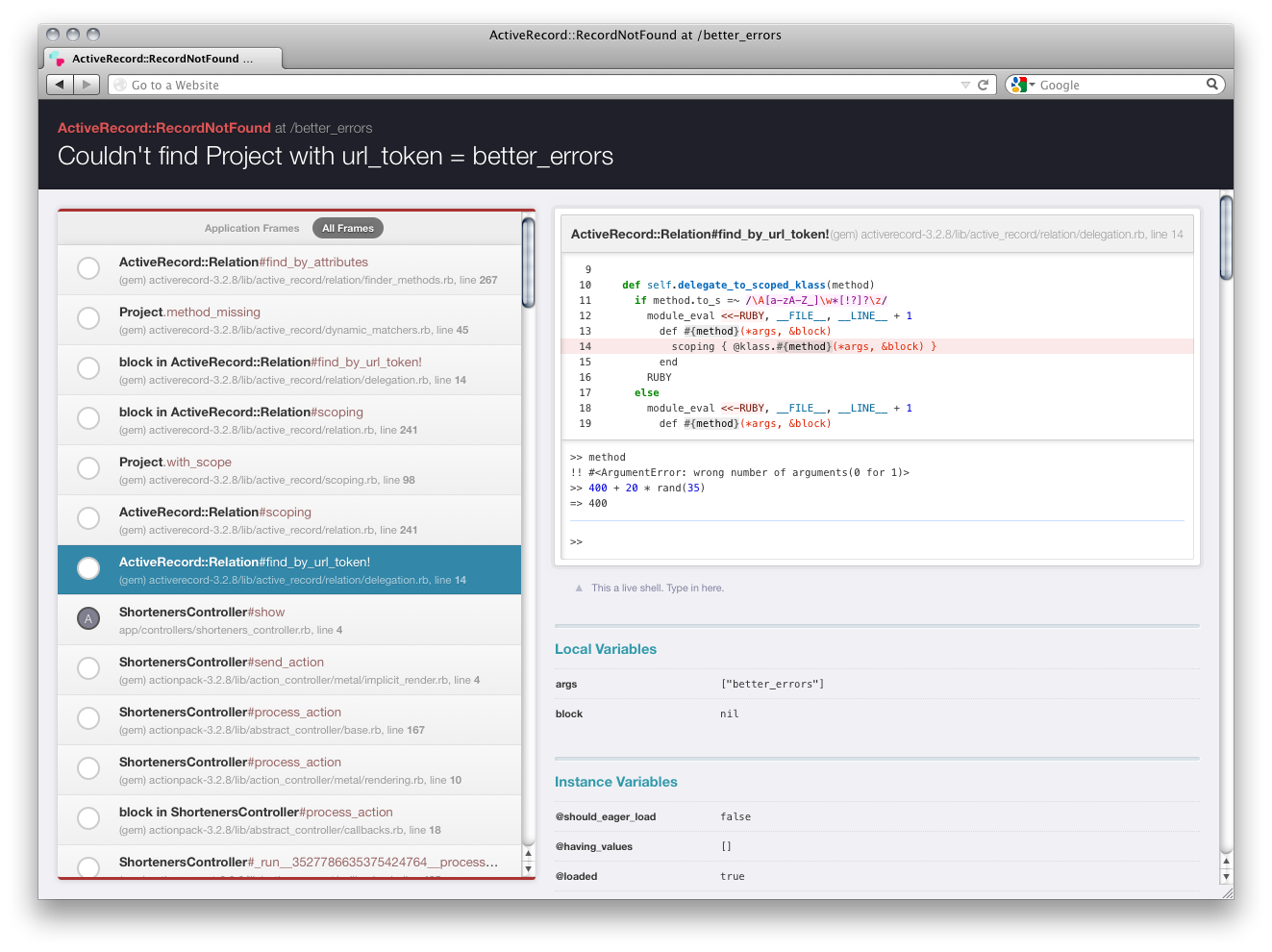Click the tab favicon for ActiveRecord::RecordNotFound

click(58, 59)
